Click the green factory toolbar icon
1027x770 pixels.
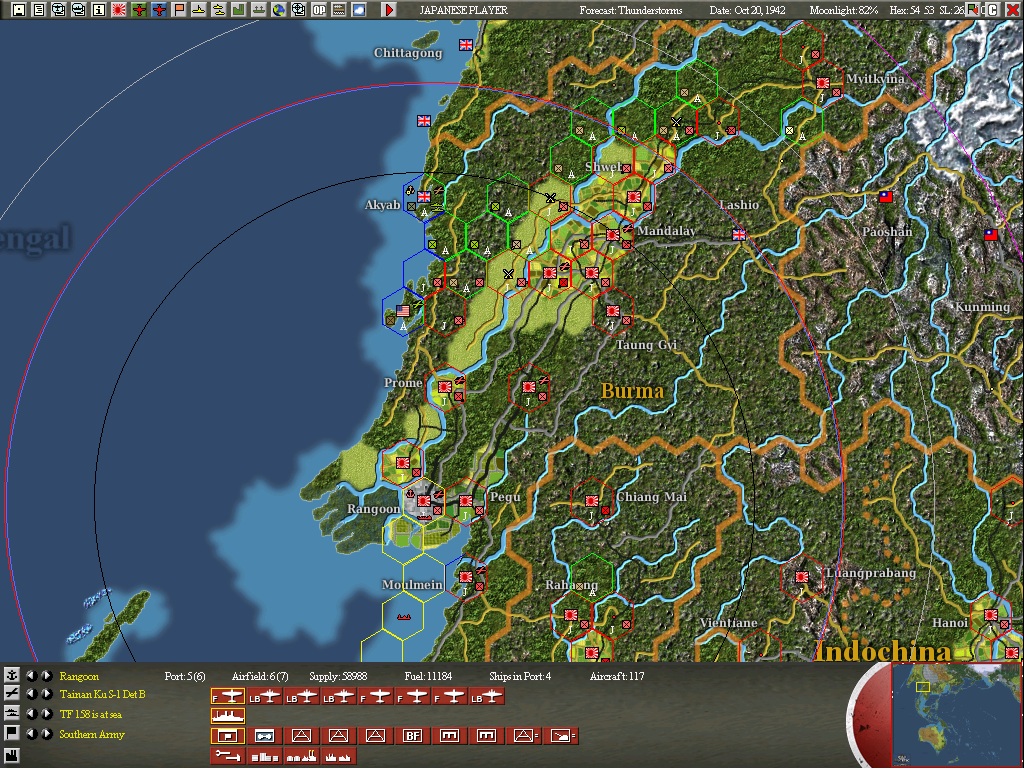pos(239,10)
